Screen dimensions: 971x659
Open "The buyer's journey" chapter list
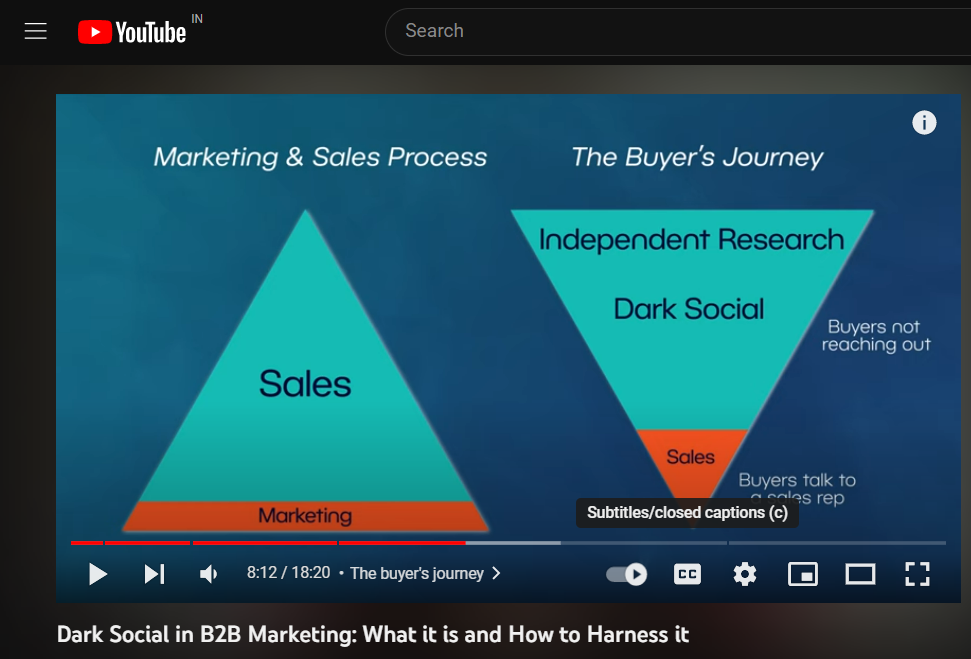point(416,574)
